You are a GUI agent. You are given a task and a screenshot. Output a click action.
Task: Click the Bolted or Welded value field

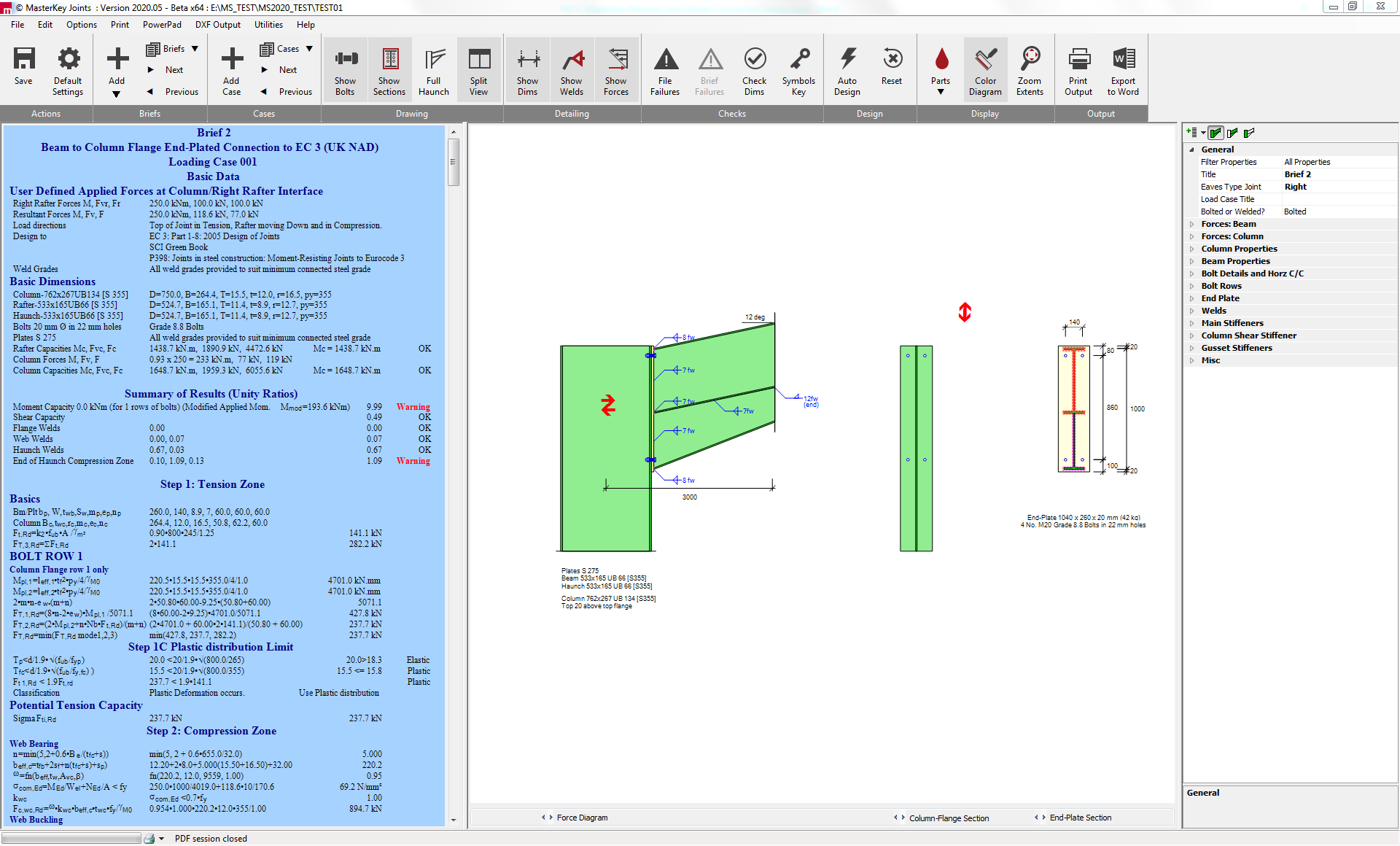pos(1339,211)
